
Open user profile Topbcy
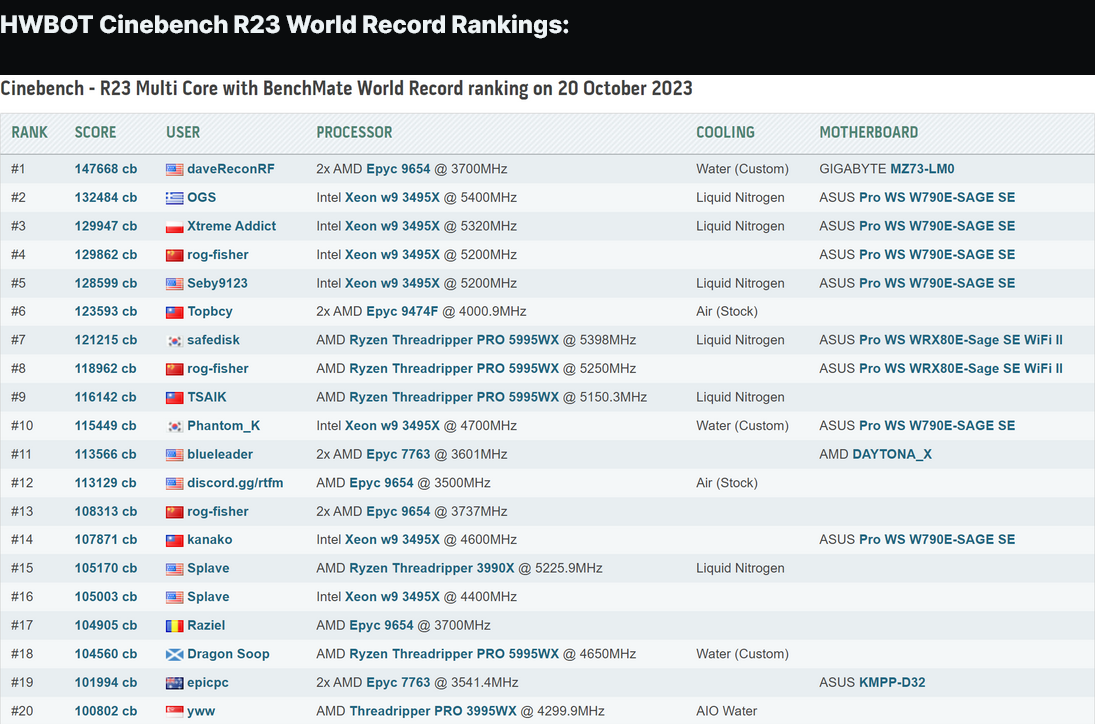pyautogui.click(x=210, y=311)
